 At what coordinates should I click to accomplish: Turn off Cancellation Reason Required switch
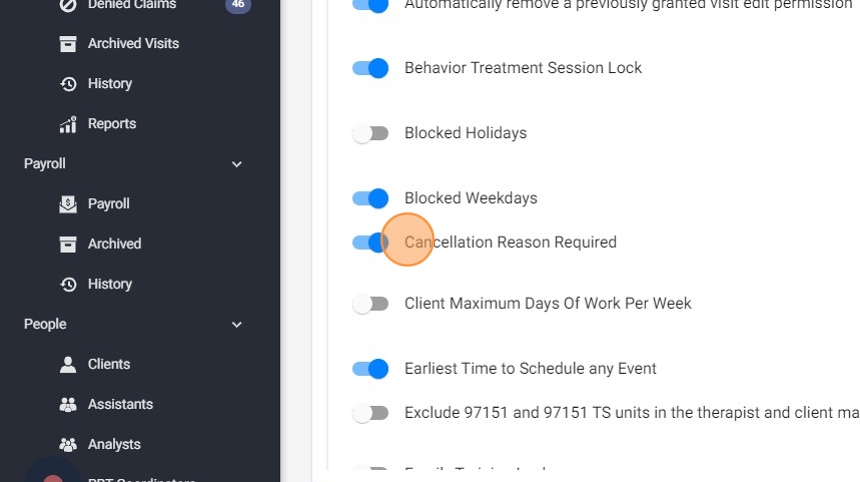pos(370,242)
